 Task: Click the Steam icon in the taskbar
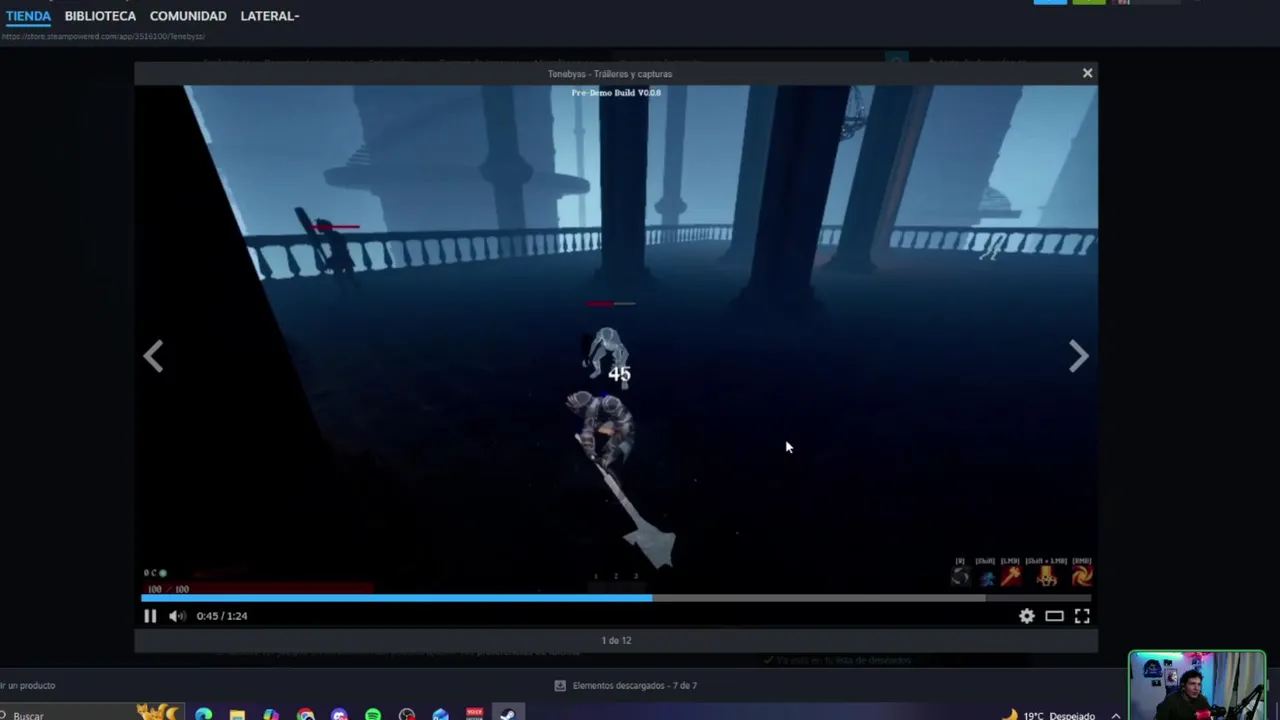tap(508, 714)
